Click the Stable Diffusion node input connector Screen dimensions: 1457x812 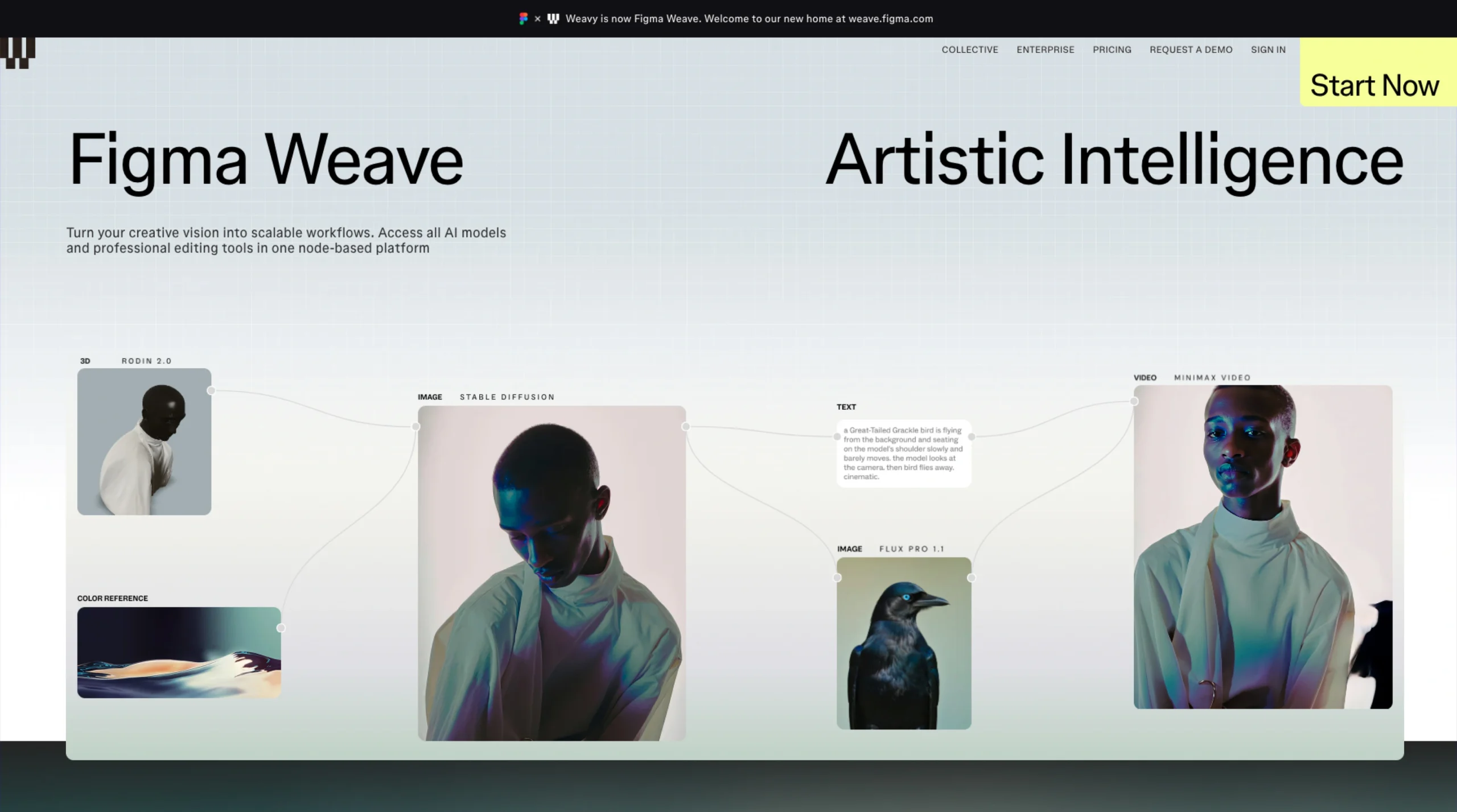click(x=416, y=426)
